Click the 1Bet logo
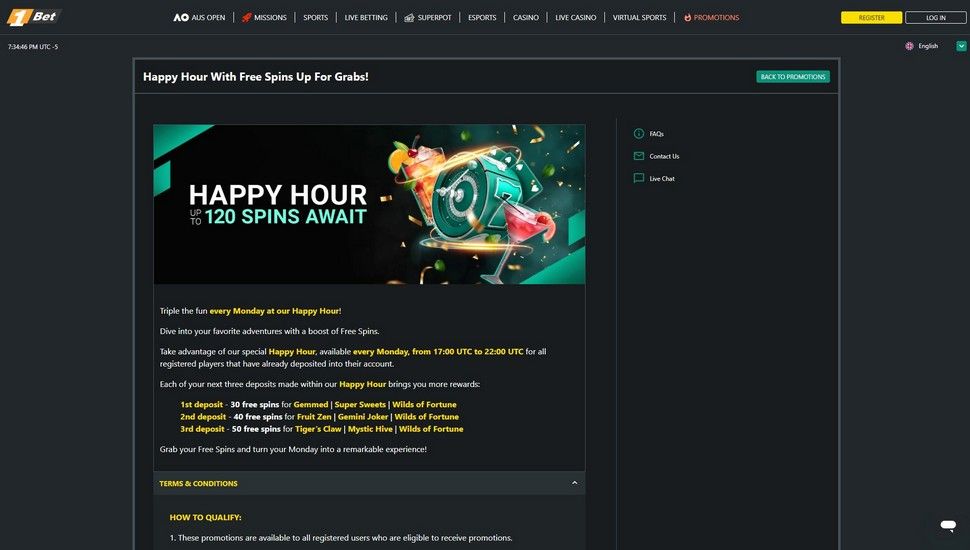 pyautogui.click(x=33, y=17)
